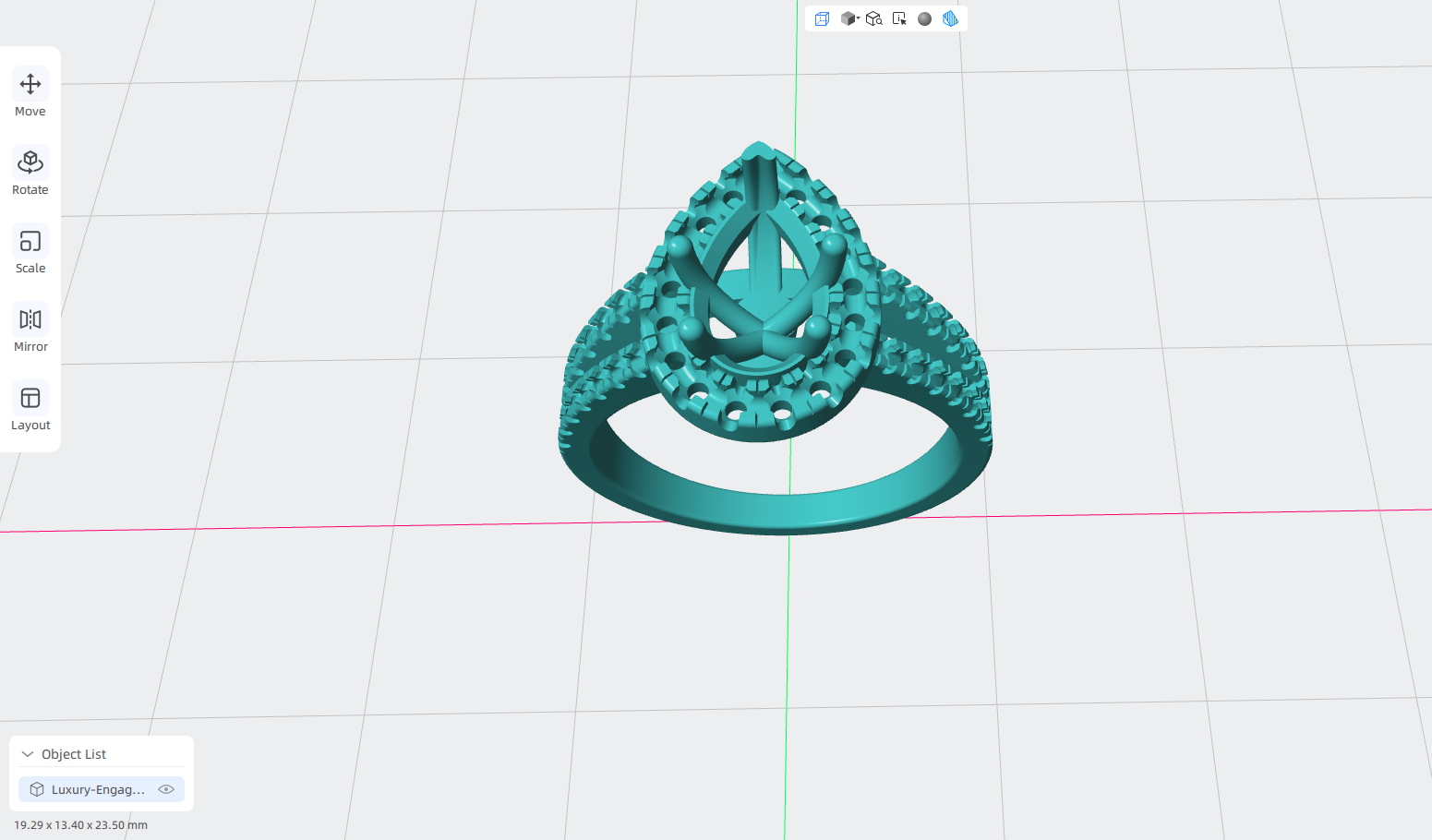The height and width of the screenshot is (840, 1432).
Task: Select the Mirror tool
Action: (30, 329)
